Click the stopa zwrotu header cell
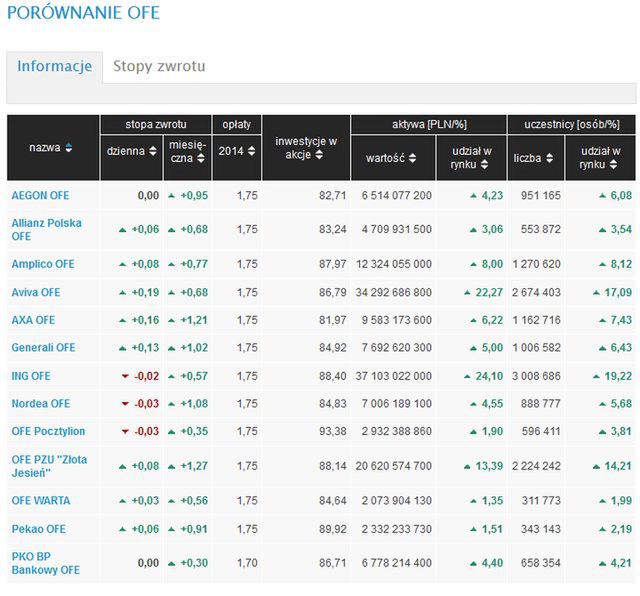 tap(156, 125)
